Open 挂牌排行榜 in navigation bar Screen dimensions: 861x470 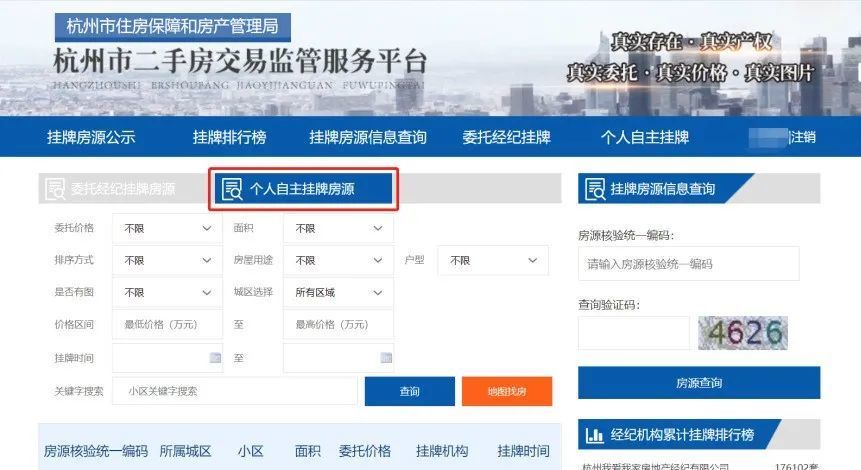pos(230,137)
